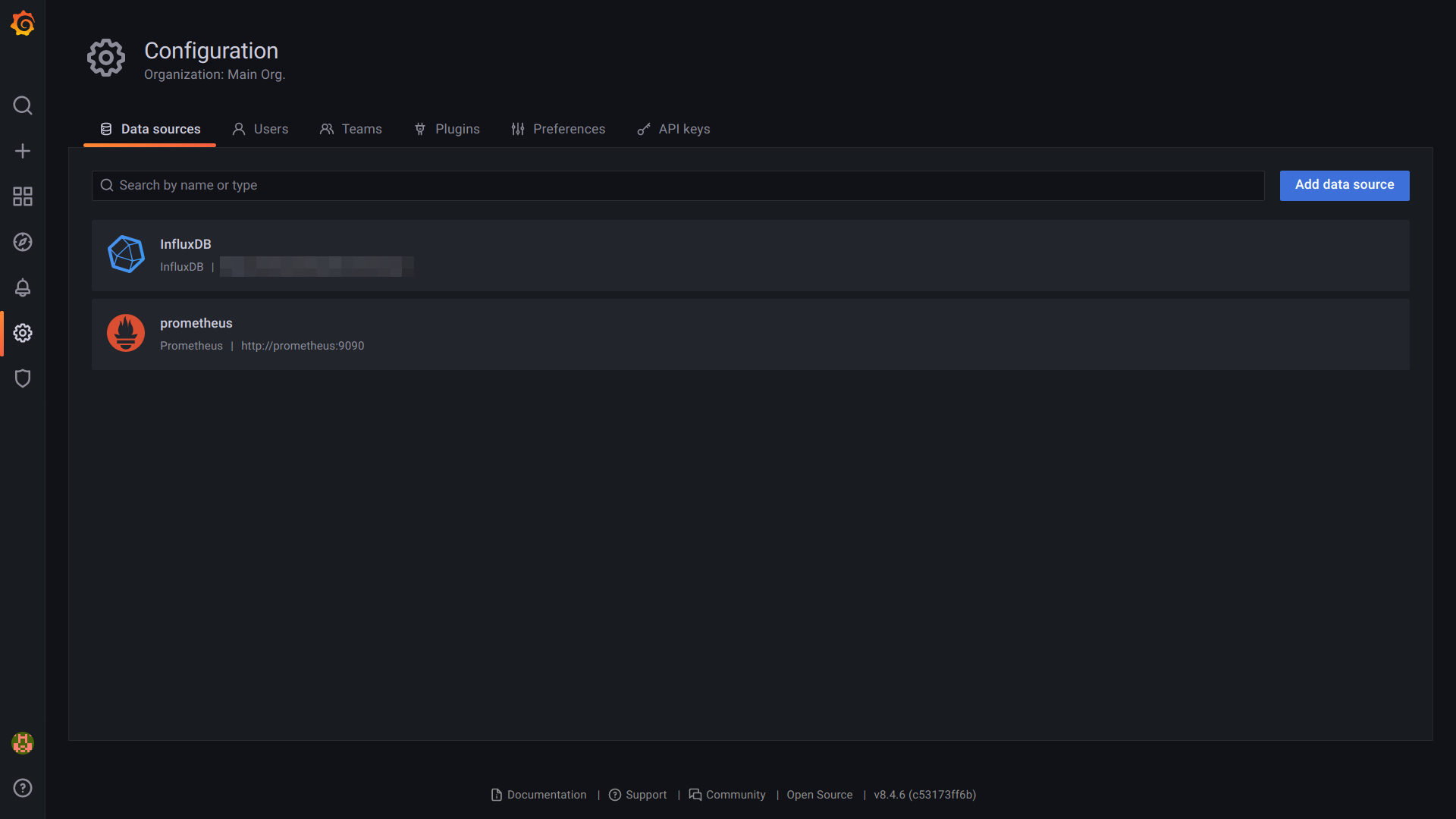This screenshot has width=1456, height=819.
Task: Click the large Configuration gear header icon
Action: 106,58
